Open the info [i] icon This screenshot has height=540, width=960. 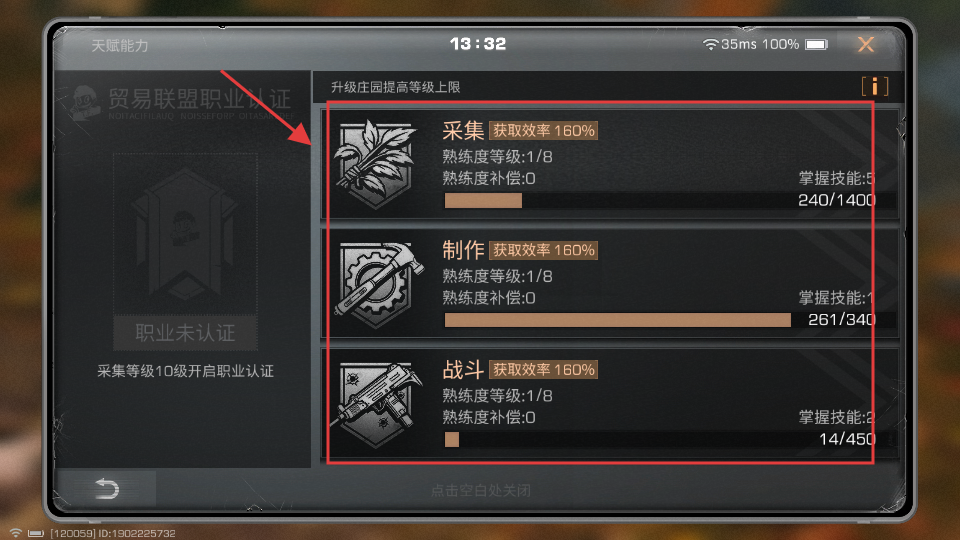click(874, 87)
